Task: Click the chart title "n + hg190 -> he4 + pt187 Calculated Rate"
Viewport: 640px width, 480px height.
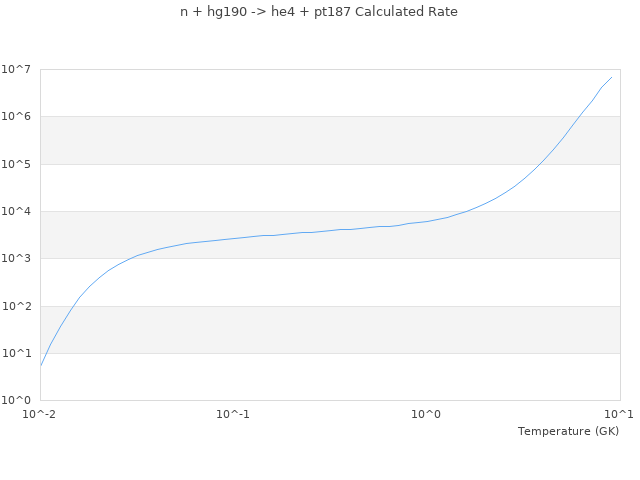Action: 319,12
